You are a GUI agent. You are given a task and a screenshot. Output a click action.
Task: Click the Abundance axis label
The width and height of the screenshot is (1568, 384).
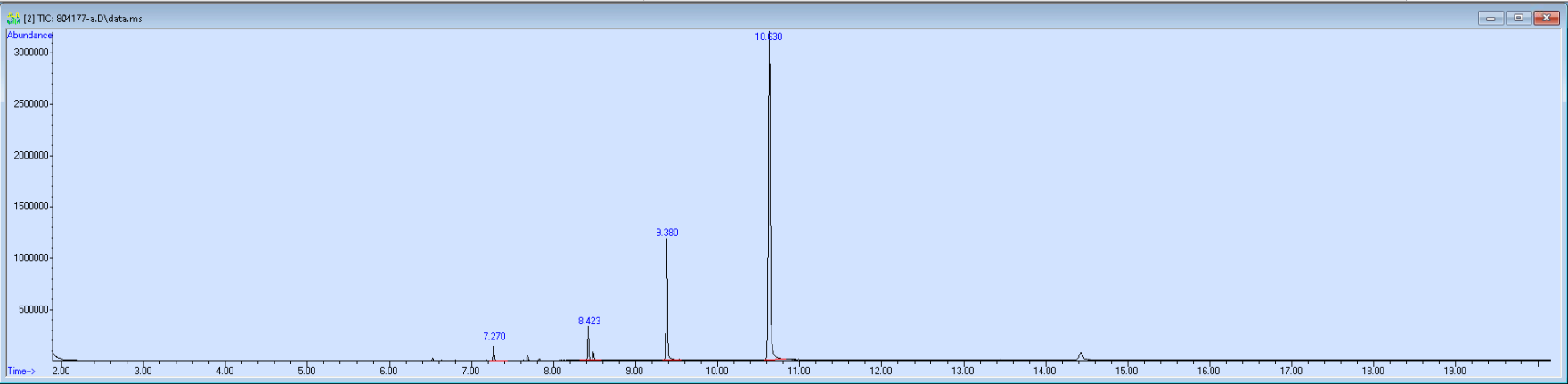(x=29, y=36)
